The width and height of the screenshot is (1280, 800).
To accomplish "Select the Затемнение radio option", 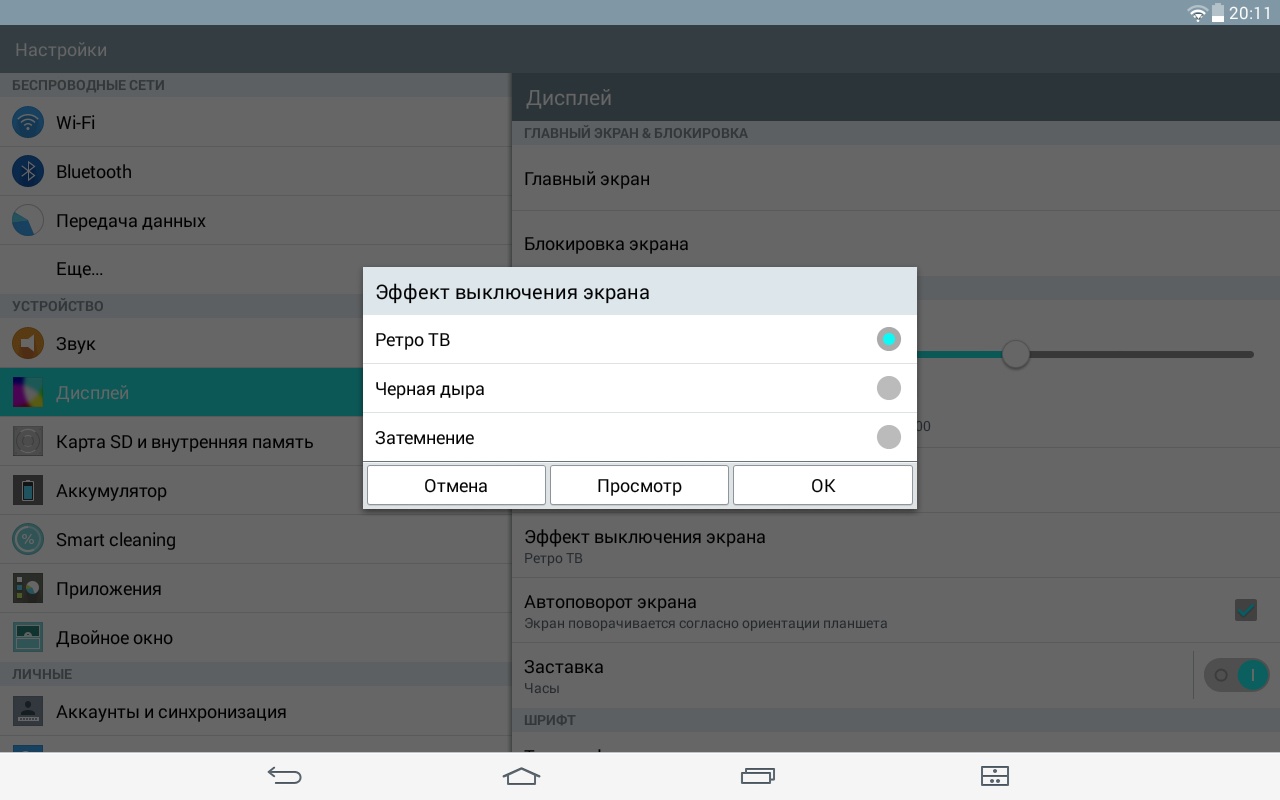I will coord(888,437).
